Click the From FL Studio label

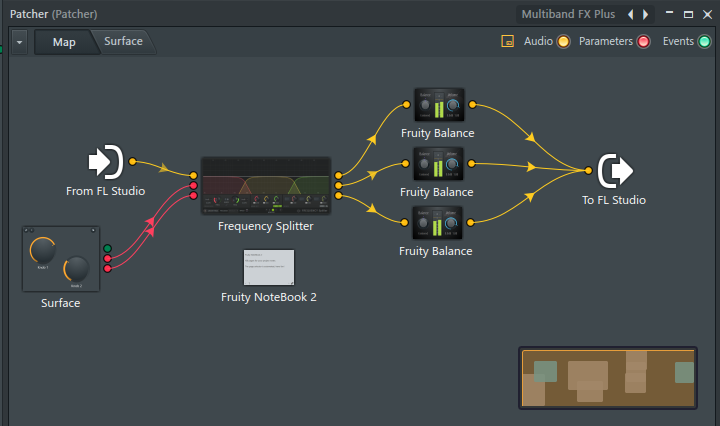(x=106, y=191)
